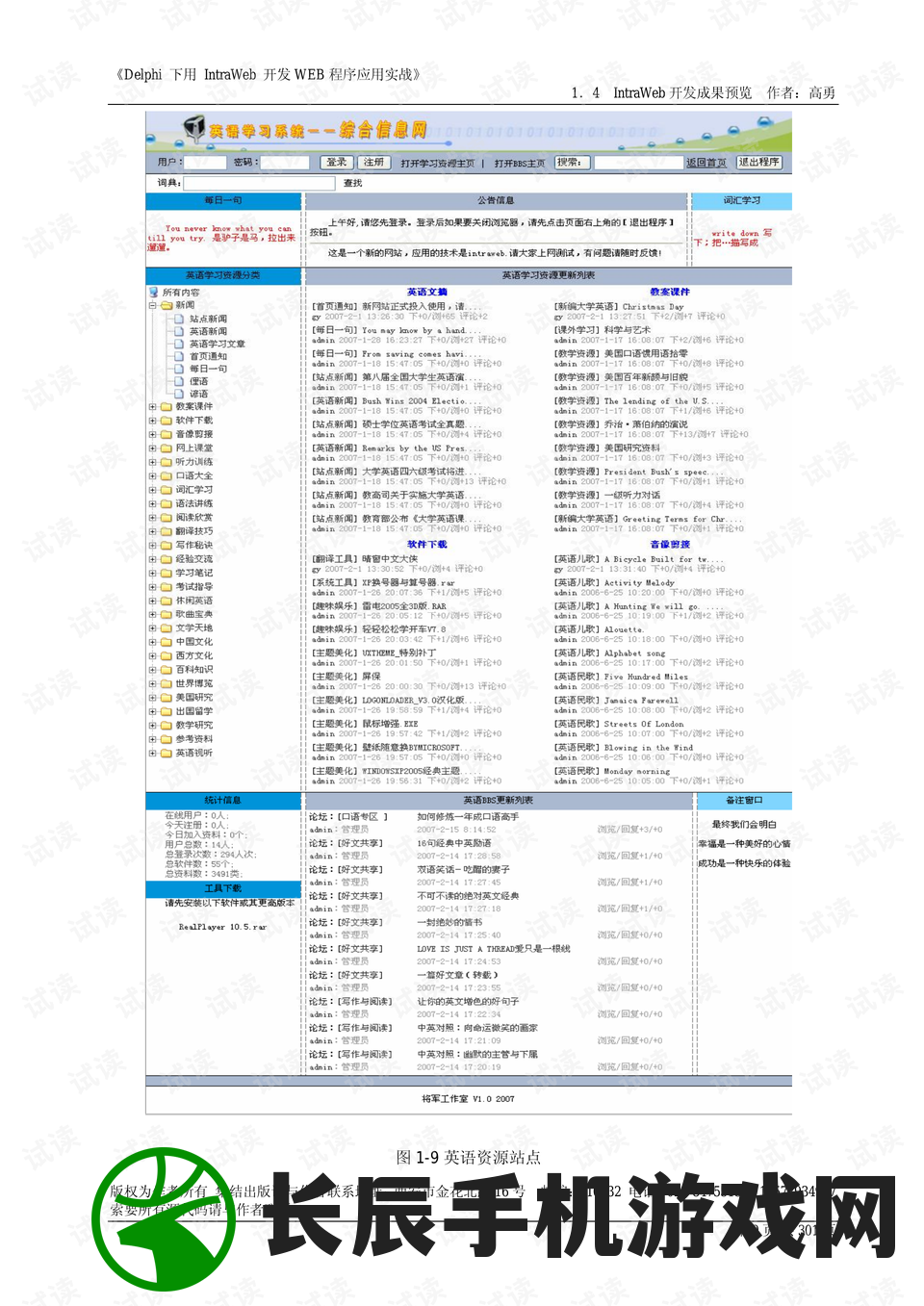Open the 返回首页 link
This screenshot has width=924, height=1306.
pos(706,163)
